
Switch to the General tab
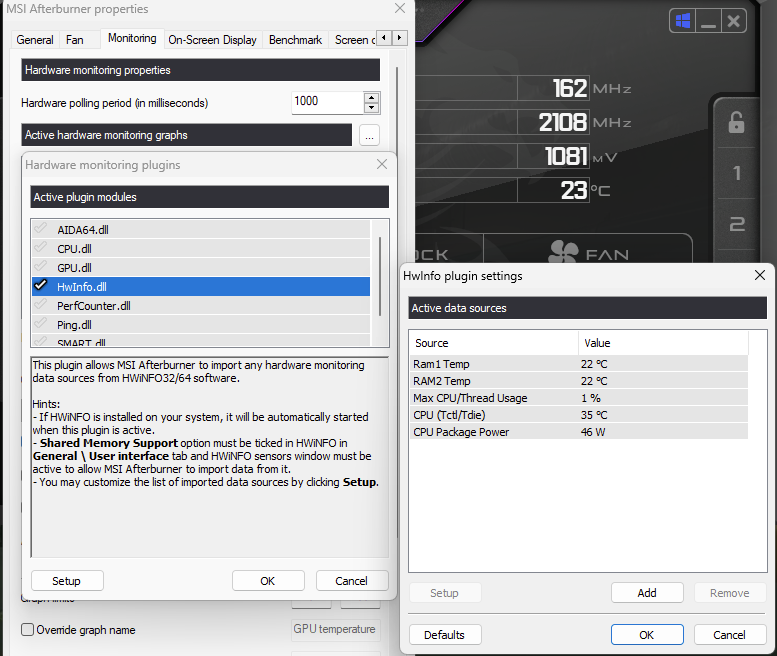click(x=35, y=40)
